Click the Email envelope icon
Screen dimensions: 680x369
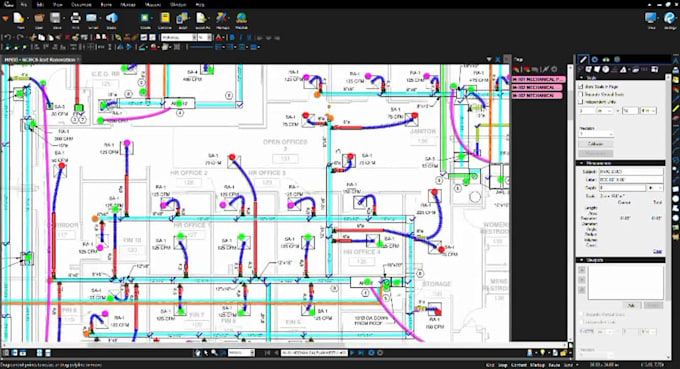[92, 18]
